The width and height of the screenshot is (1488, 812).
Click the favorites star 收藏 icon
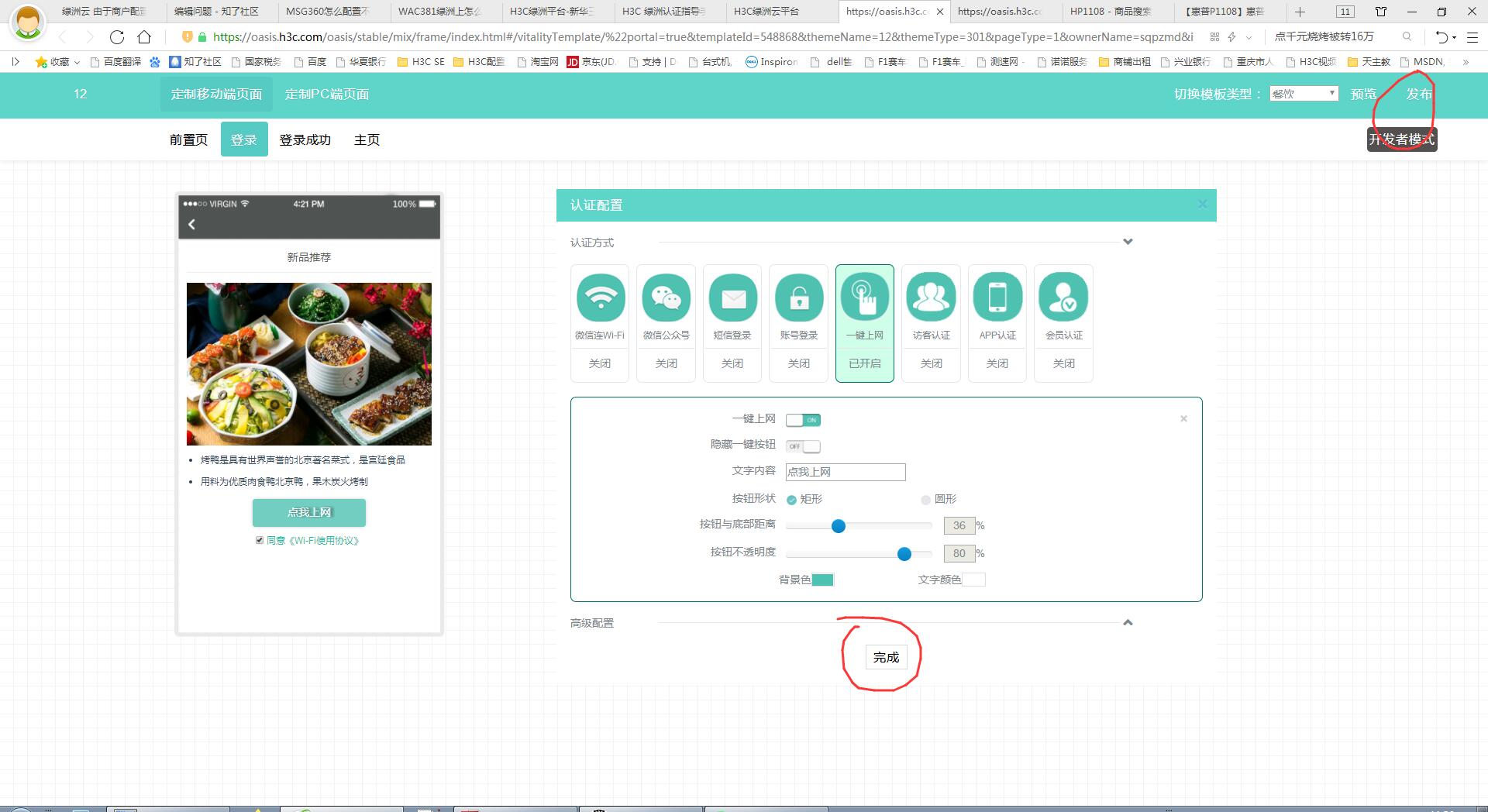click(41, 62)
